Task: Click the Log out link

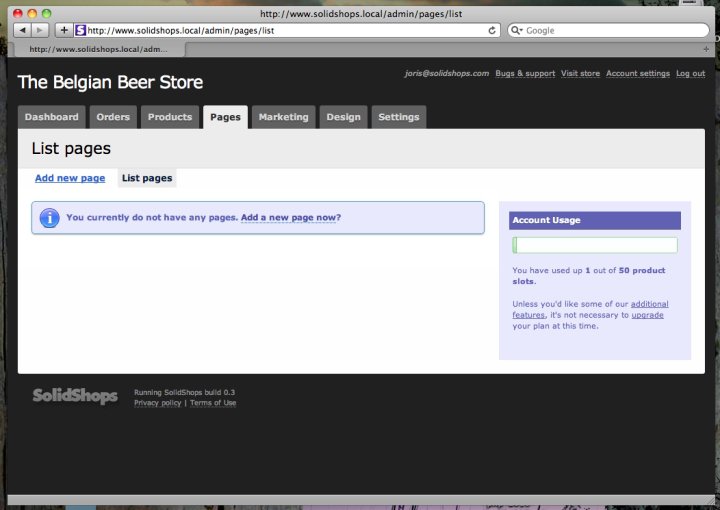Action: (x=690, y=73)
